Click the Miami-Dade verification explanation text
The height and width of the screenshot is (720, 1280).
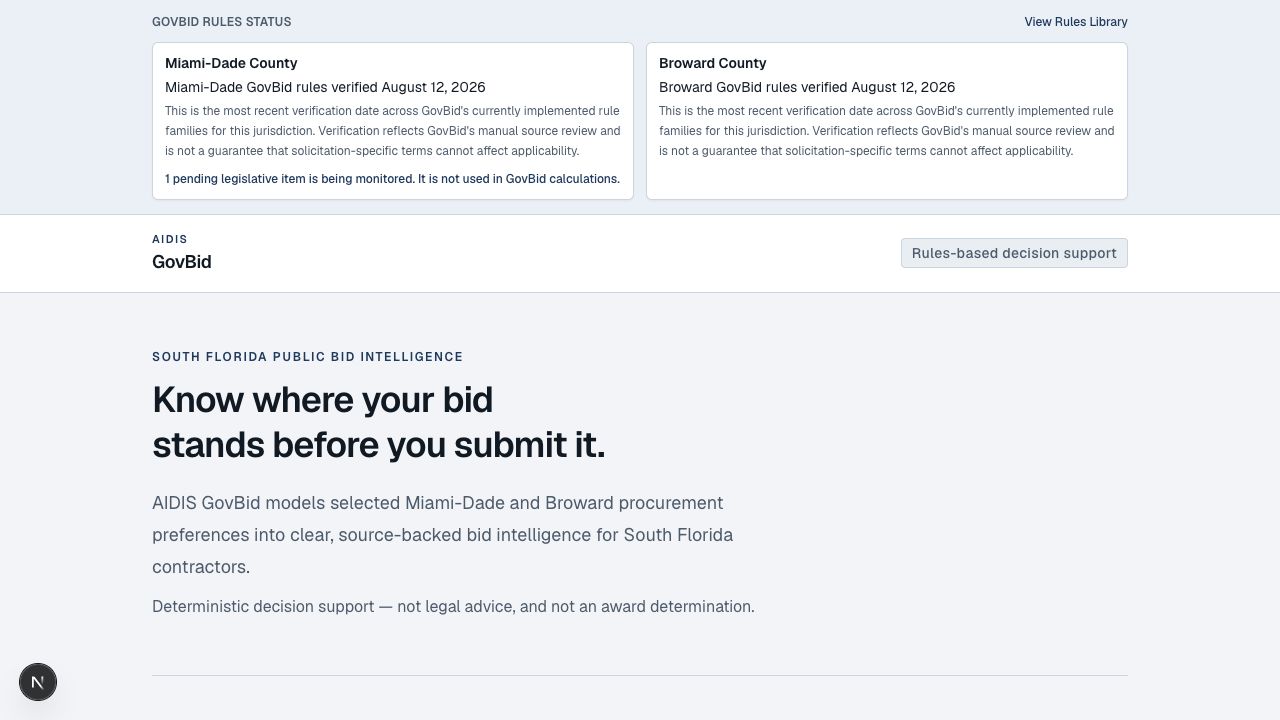[393, 131]
